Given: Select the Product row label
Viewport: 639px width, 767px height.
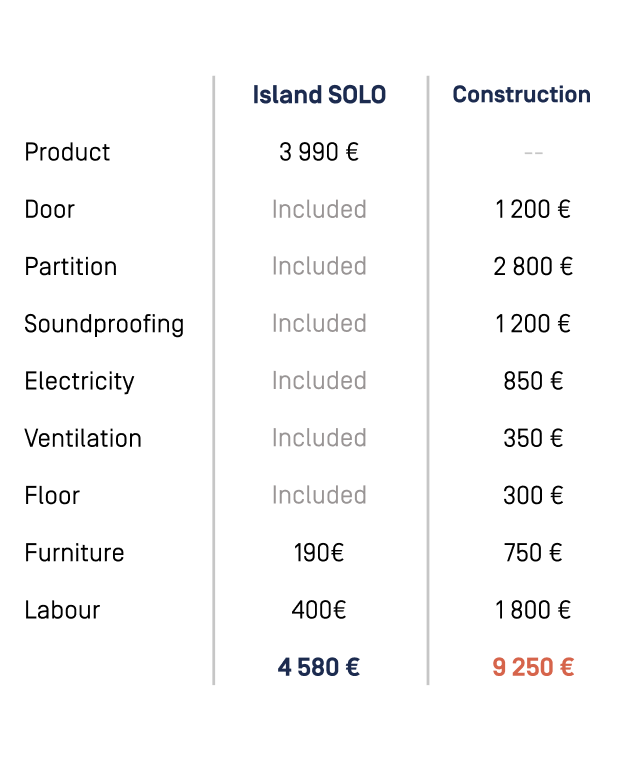Looking at the screenshot, I should (x=67, y=152).
